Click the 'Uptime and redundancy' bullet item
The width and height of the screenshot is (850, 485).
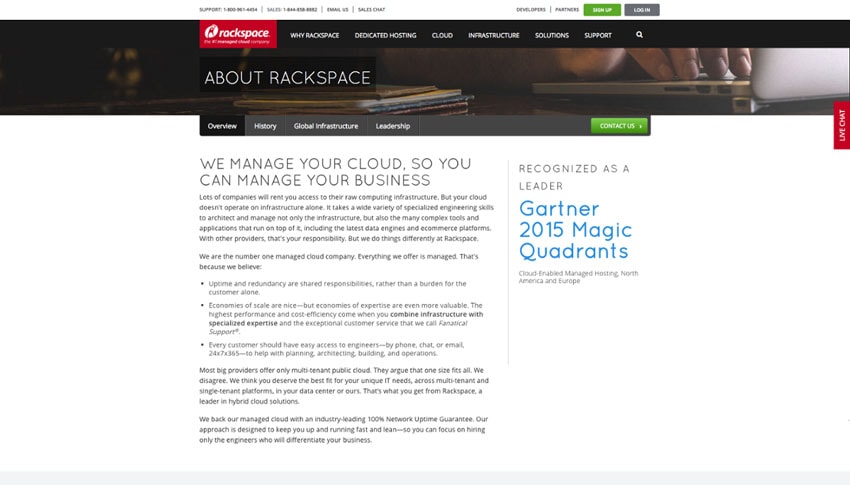(x=337, y=288)
